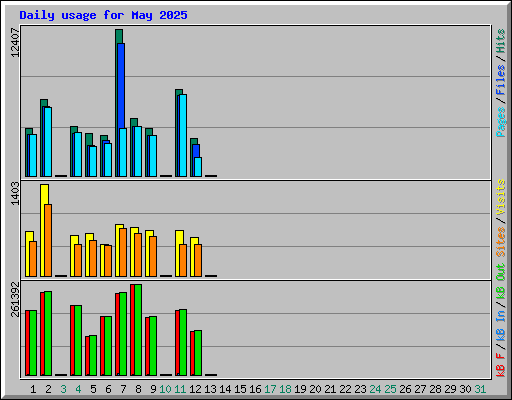Image resolution: width=512 pixels, height=400 pixels.
Task: Click green day 11 label
Action: coord(180,389)
